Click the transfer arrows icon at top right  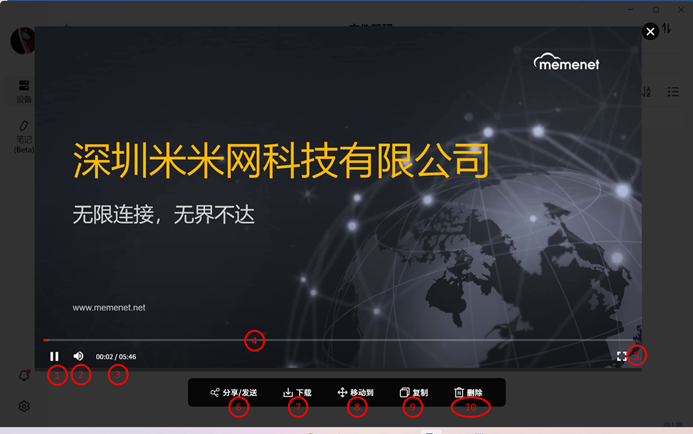click(668, 30)
